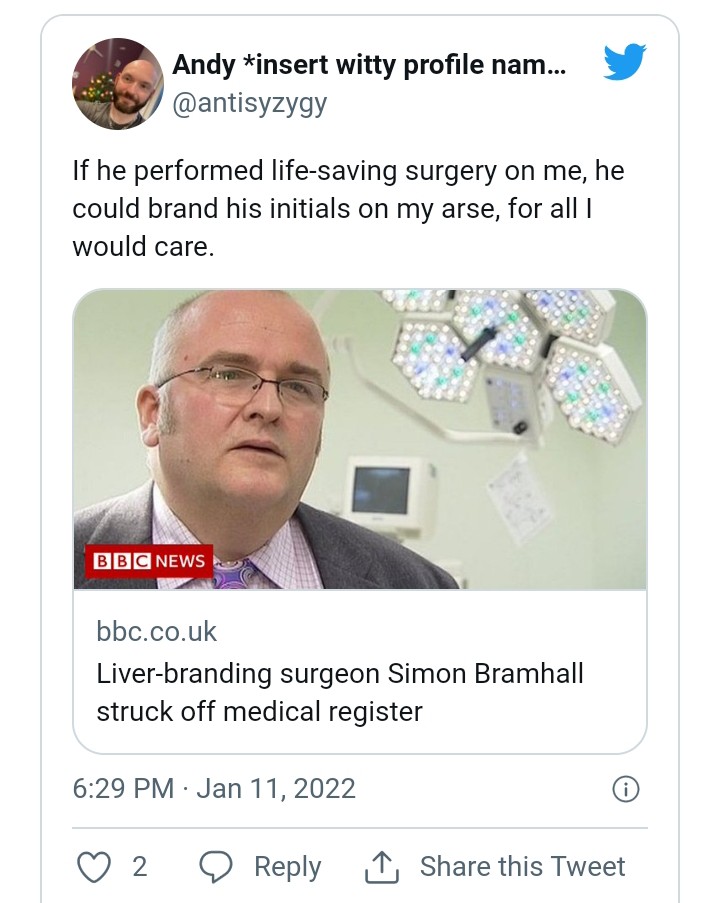The height and width of the screenshot is (903, 720).
Task: Open the bbc.co.uk domain link
Action: [x=156, y=631]
